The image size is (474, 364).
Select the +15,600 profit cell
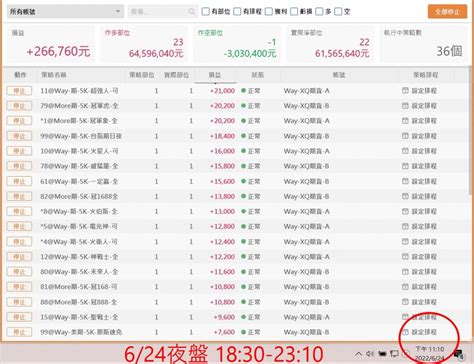[x=222, y=181]
